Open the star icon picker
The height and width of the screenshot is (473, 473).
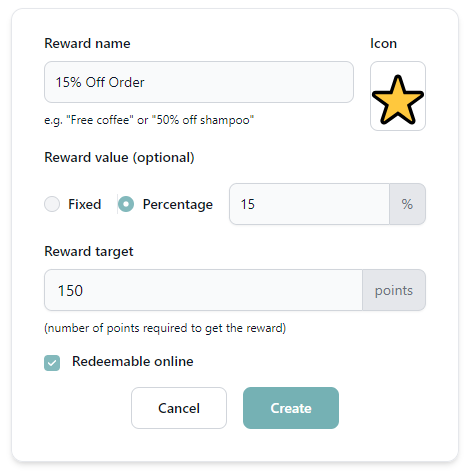point(398,96)
